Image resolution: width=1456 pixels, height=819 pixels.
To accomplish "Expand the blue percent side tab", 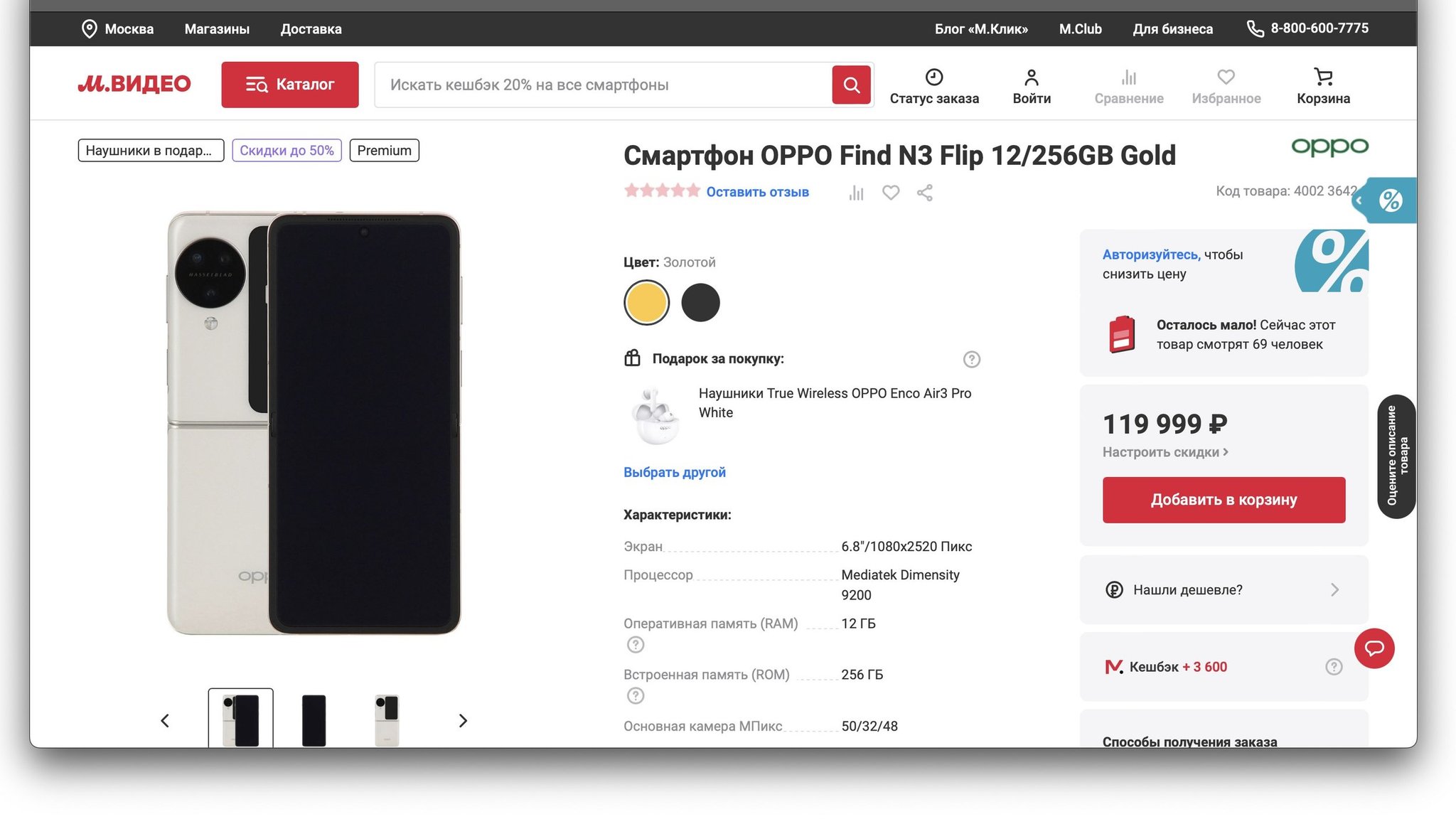I will 1383,200.
